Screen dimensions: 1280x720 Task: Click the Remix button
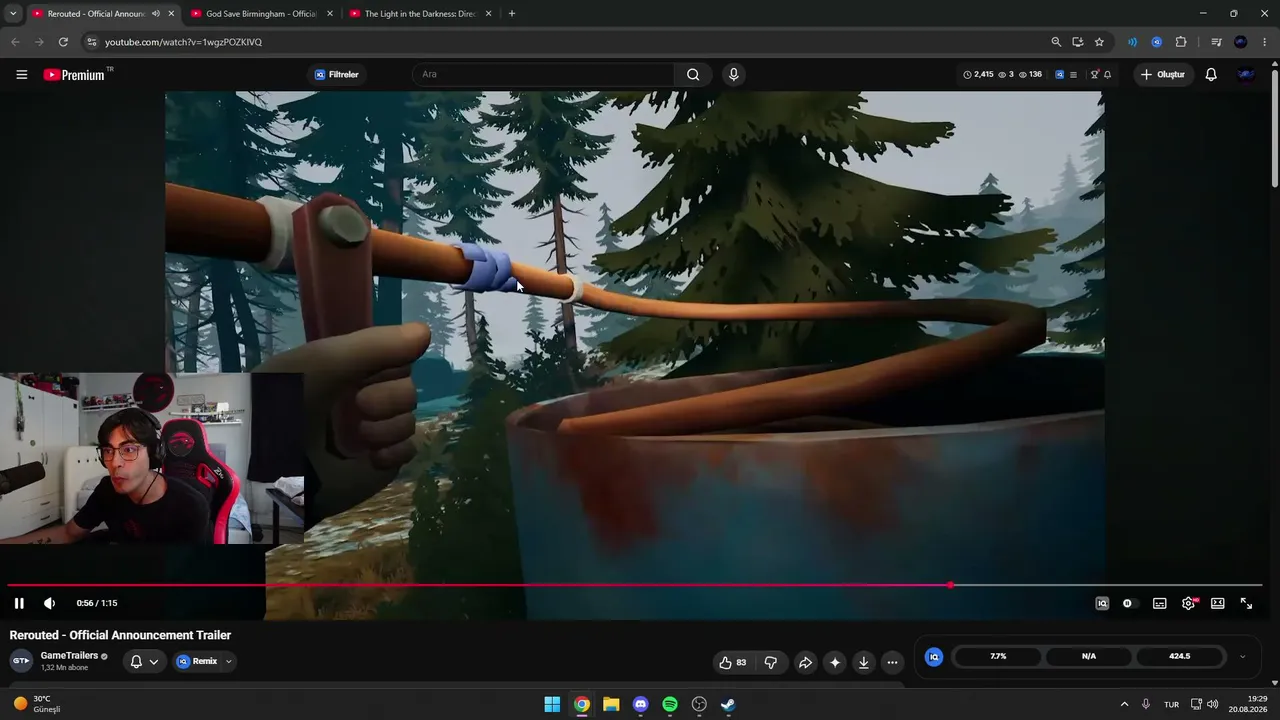pos(197,661)
